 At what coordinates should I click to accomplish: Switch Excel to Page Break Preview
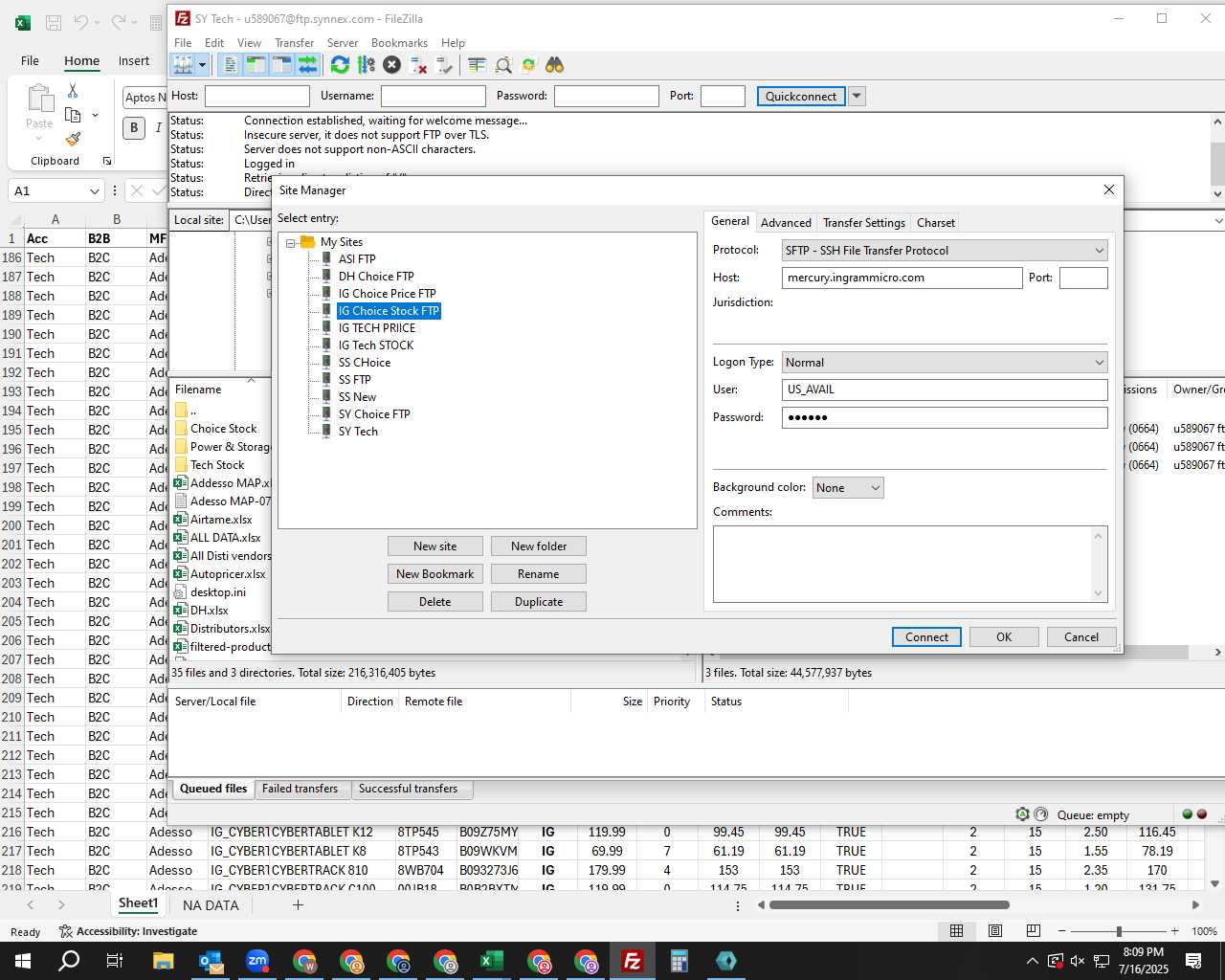[x=1034, y=931]
